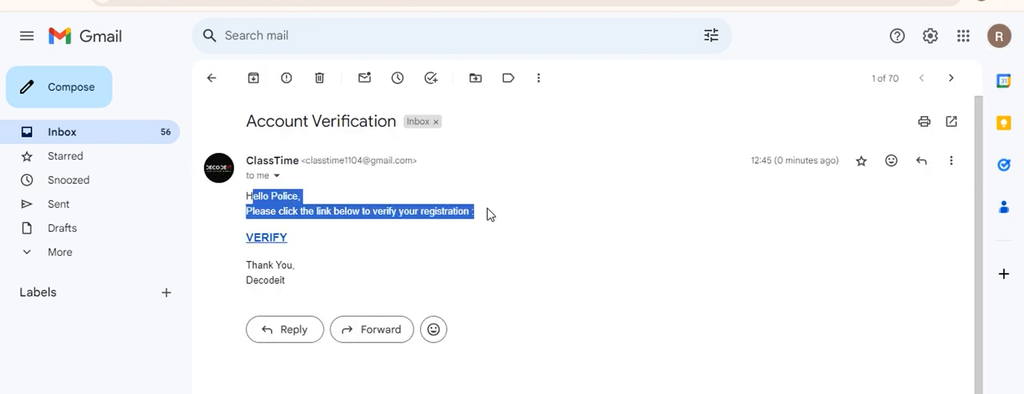Mark the email as unread
This screenshot has height=394, width=1024.
click(364, 78)
